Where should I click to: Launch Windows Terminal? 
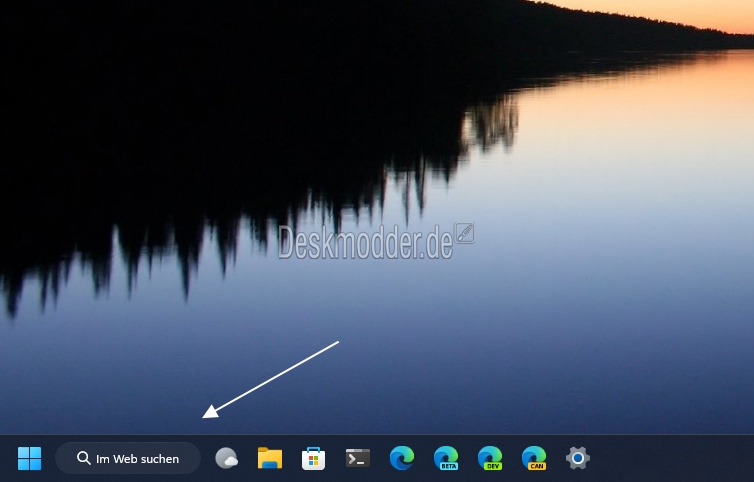pos(358,458)
